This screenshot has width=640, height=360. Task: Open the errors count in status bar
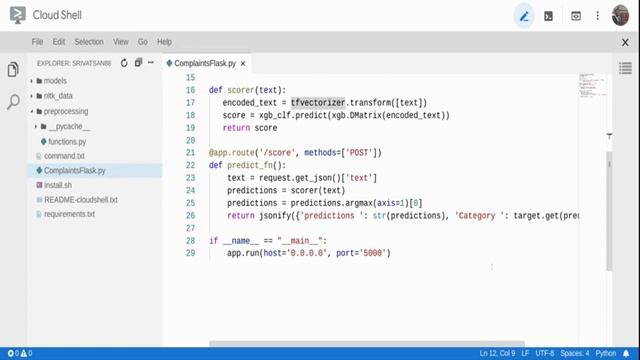[x=13, y=353]
